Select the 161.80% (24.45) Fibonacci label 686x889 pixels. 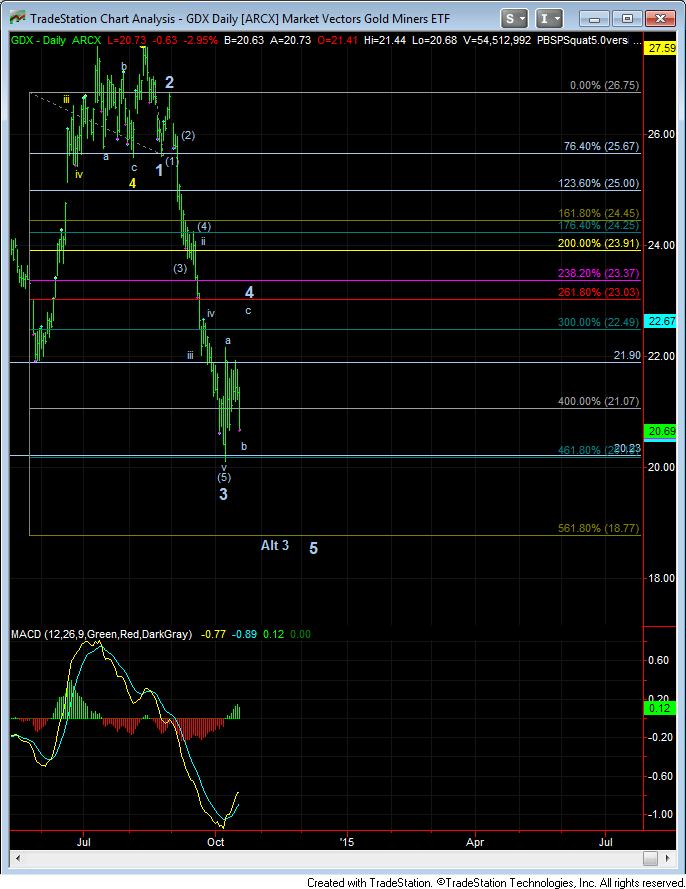(599, 213)
